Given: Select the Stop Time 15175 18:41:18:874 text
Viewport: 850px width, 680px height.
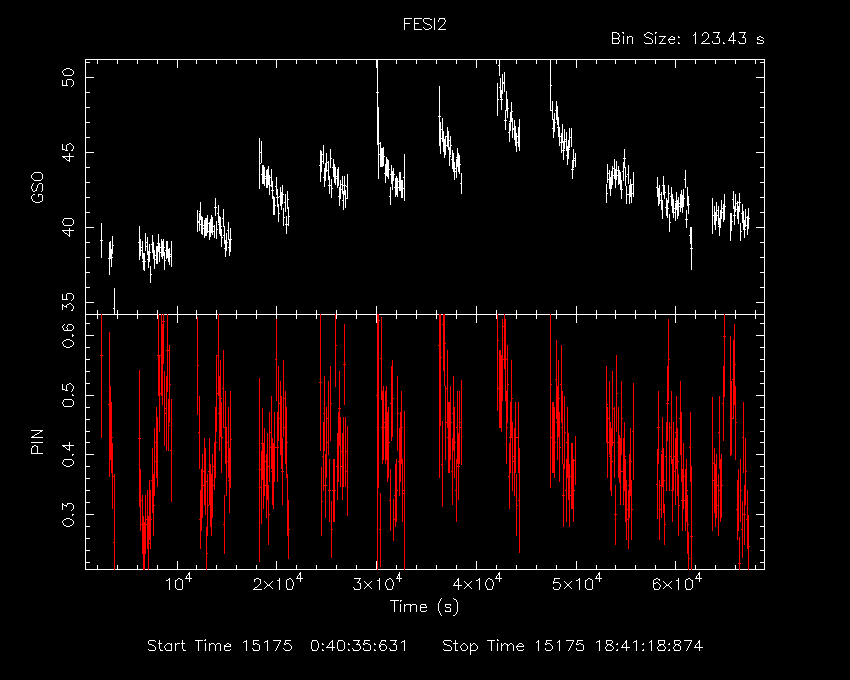Looking at the screenshot, I should click(572, 646).
